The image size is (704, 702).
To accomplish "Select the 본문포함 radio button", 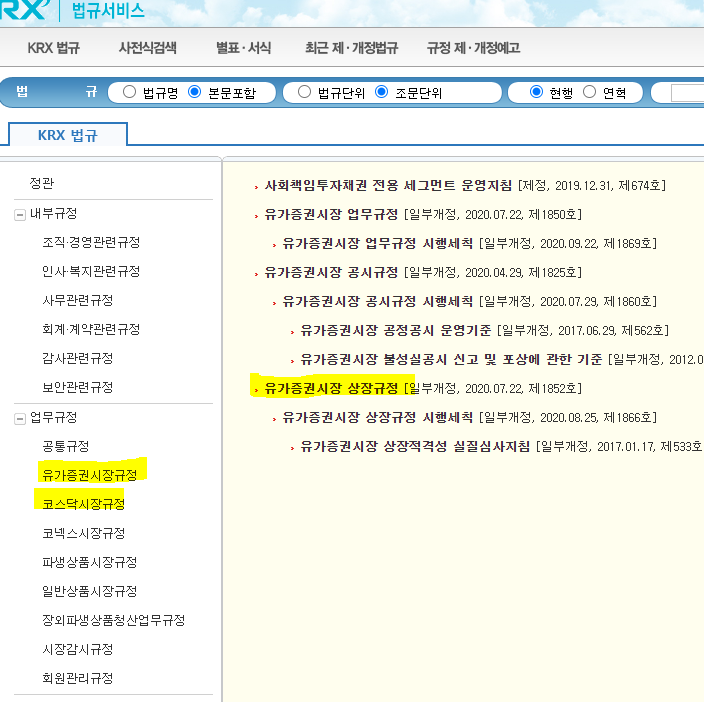I will 194,92.
